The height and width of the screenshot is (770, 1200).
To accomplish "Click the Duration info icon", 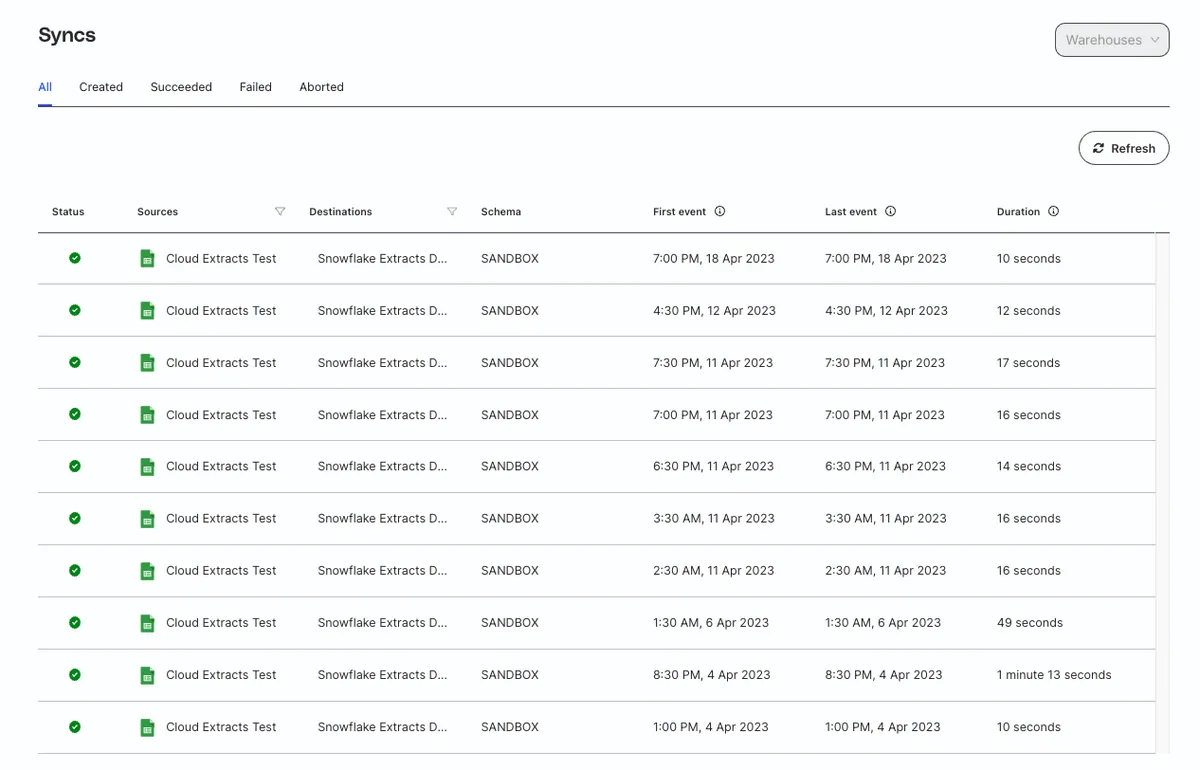I will tap(1054, 211).
